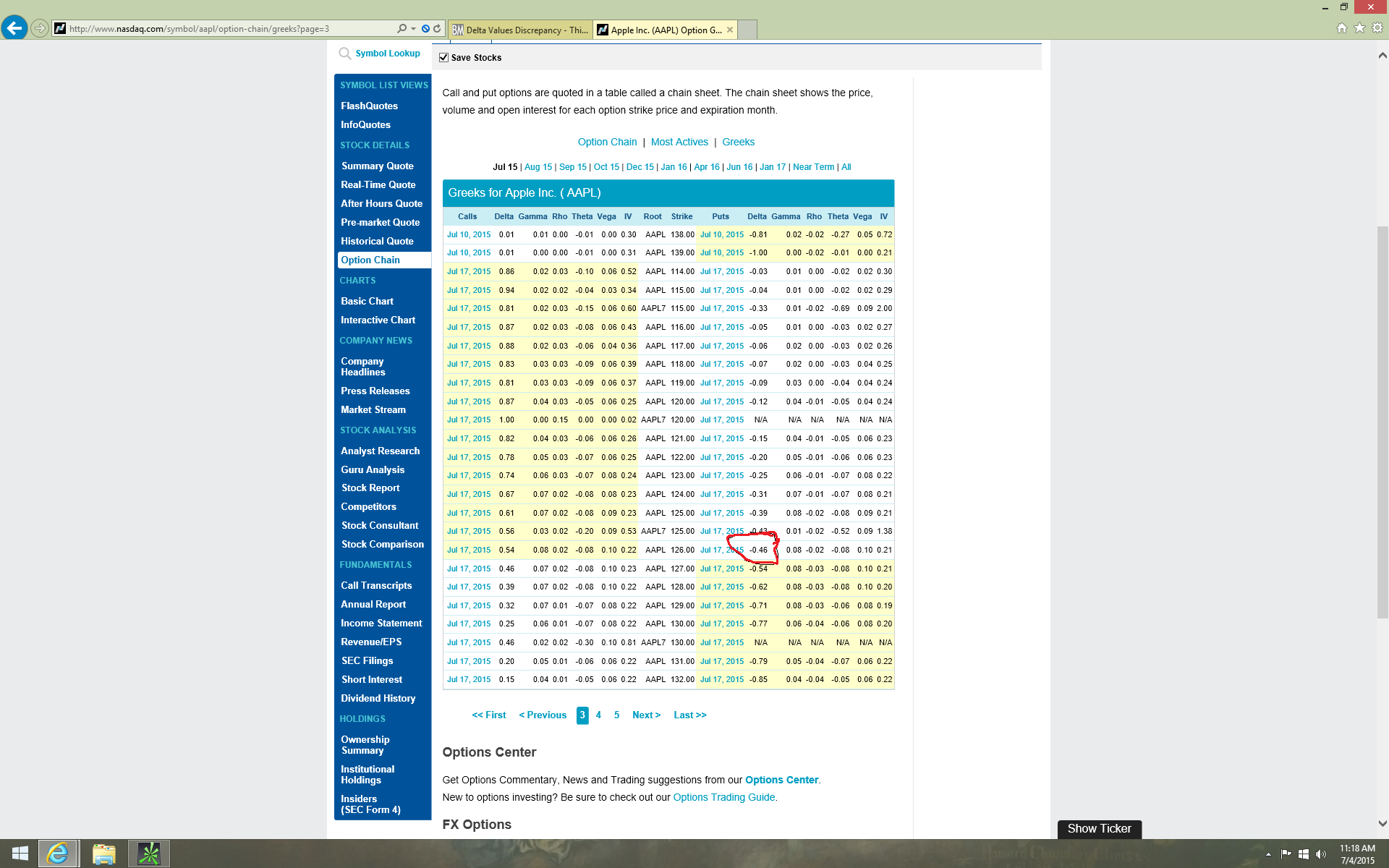Open the volume speaker tray icon
This screenshot has height=868, width=1389.
click(1321, 854)
